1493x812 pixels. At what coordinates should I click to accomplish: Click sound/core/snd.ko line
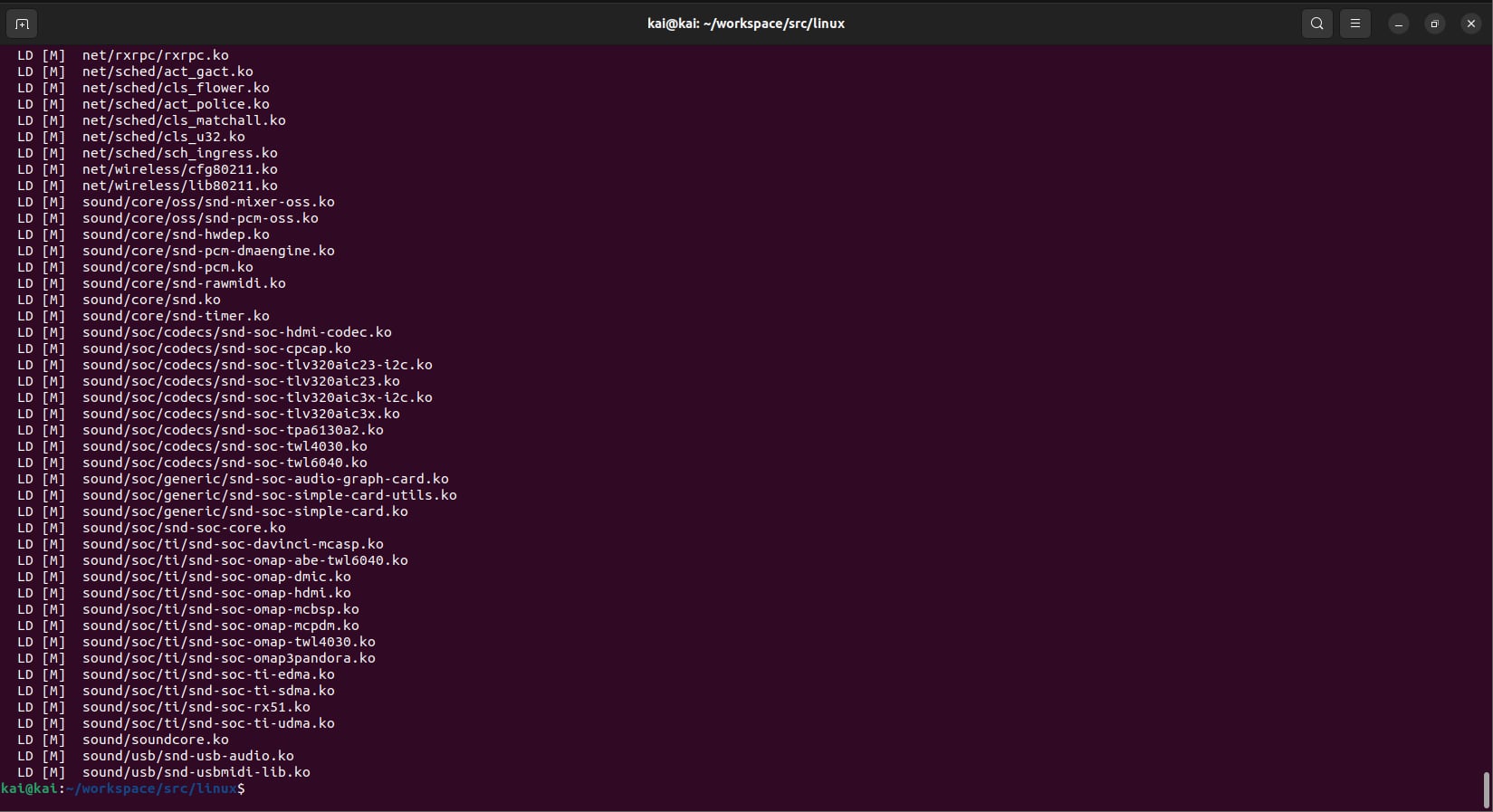[x=119, y=300]
